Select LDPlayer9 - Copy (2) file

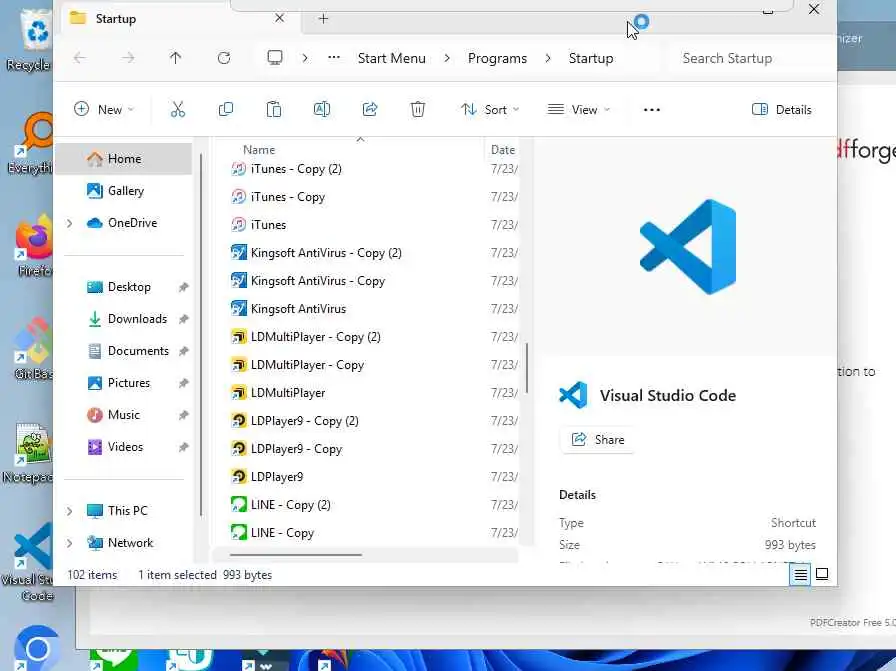(x=305, y=421)
